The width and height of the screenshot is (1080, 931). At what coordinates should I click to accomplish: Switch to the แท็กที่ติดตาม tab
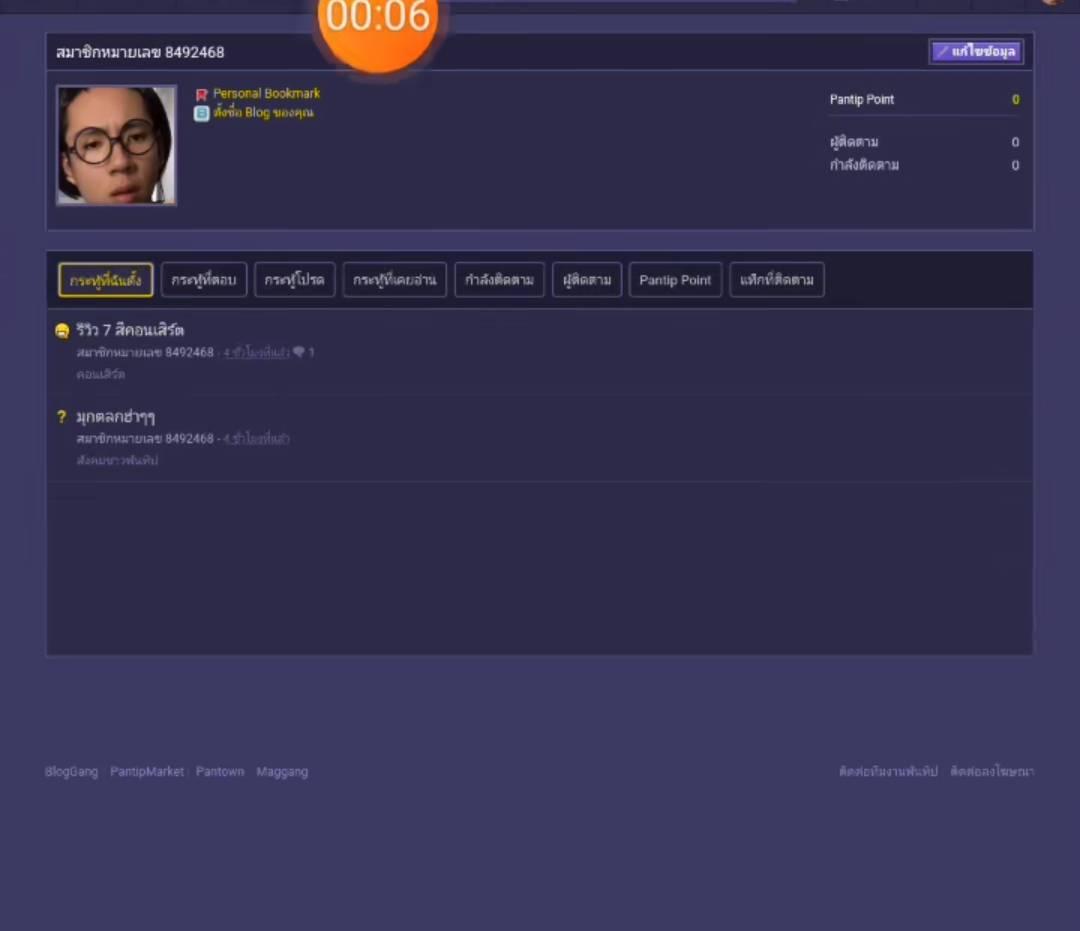(x=777, y=280)
